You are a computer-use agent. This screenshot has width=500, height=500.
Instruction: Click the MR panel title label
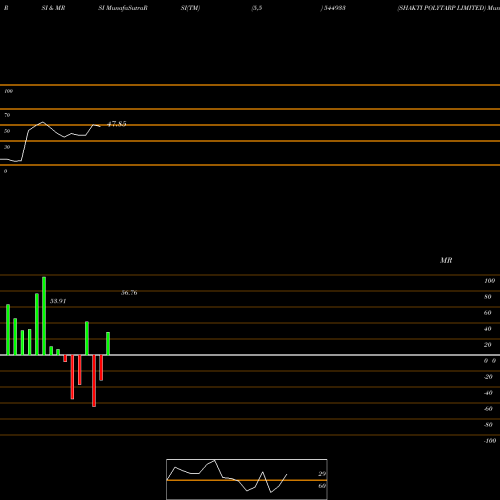pos(446,260)
